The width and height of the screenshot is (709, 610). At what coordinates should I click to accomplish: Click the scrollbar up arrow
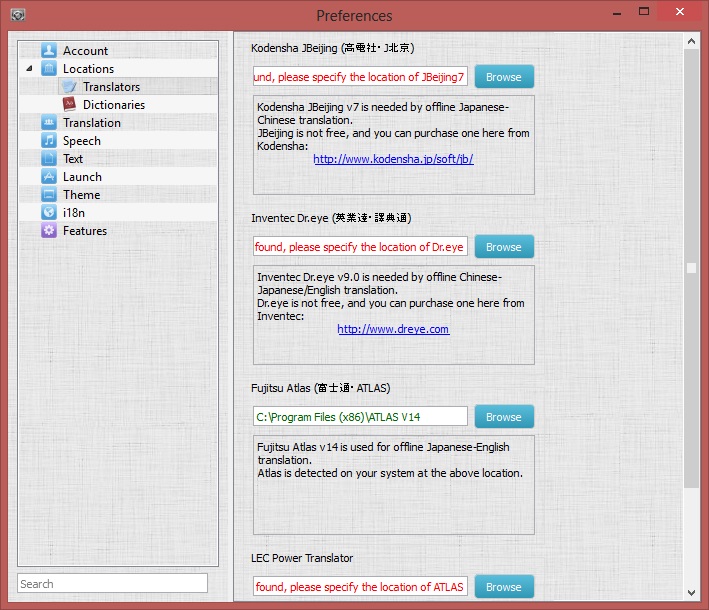(x=691, y=41)
